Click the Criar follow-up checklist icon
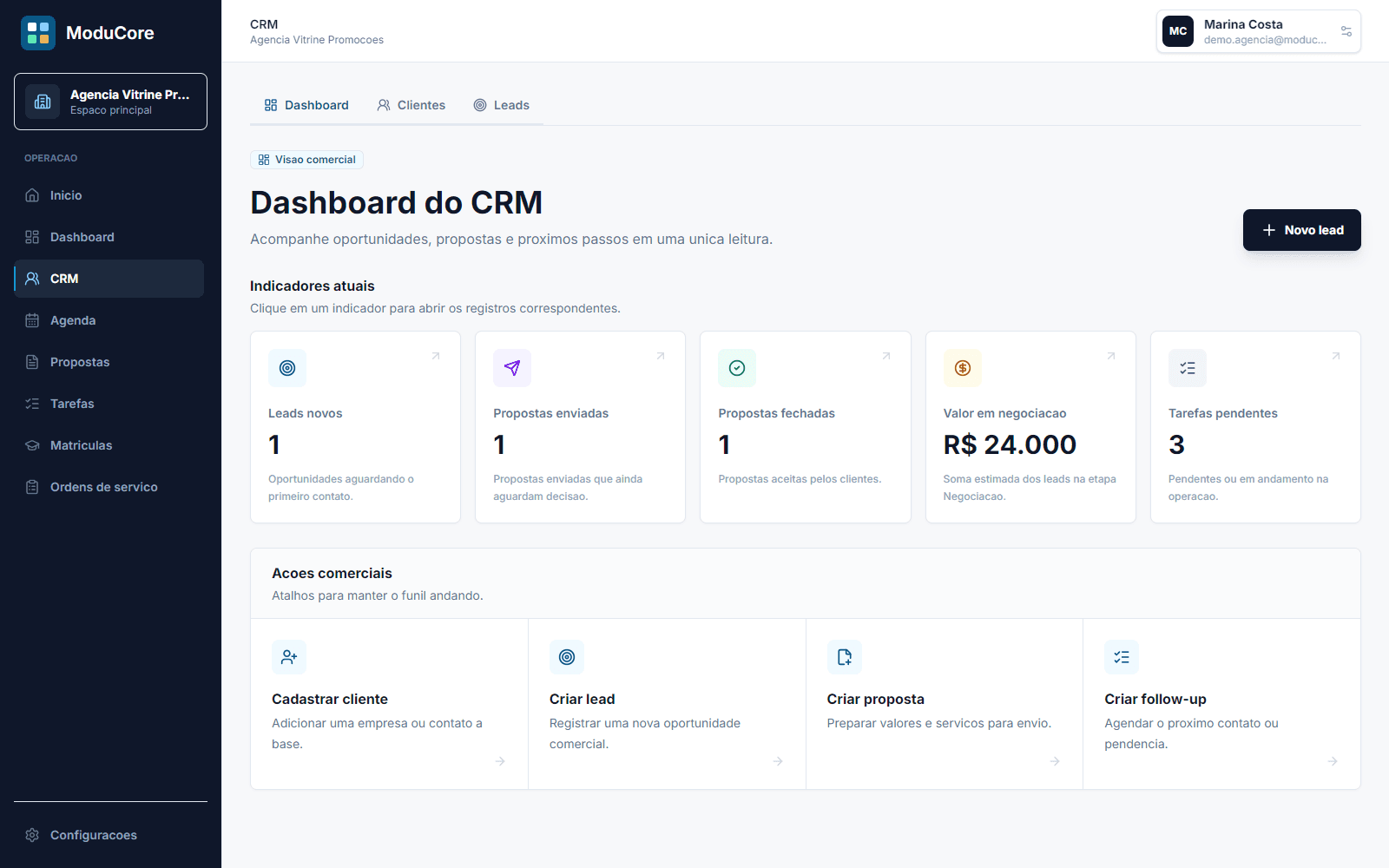This screenshot has width=1389, height=868. (x=1122, y=657)
